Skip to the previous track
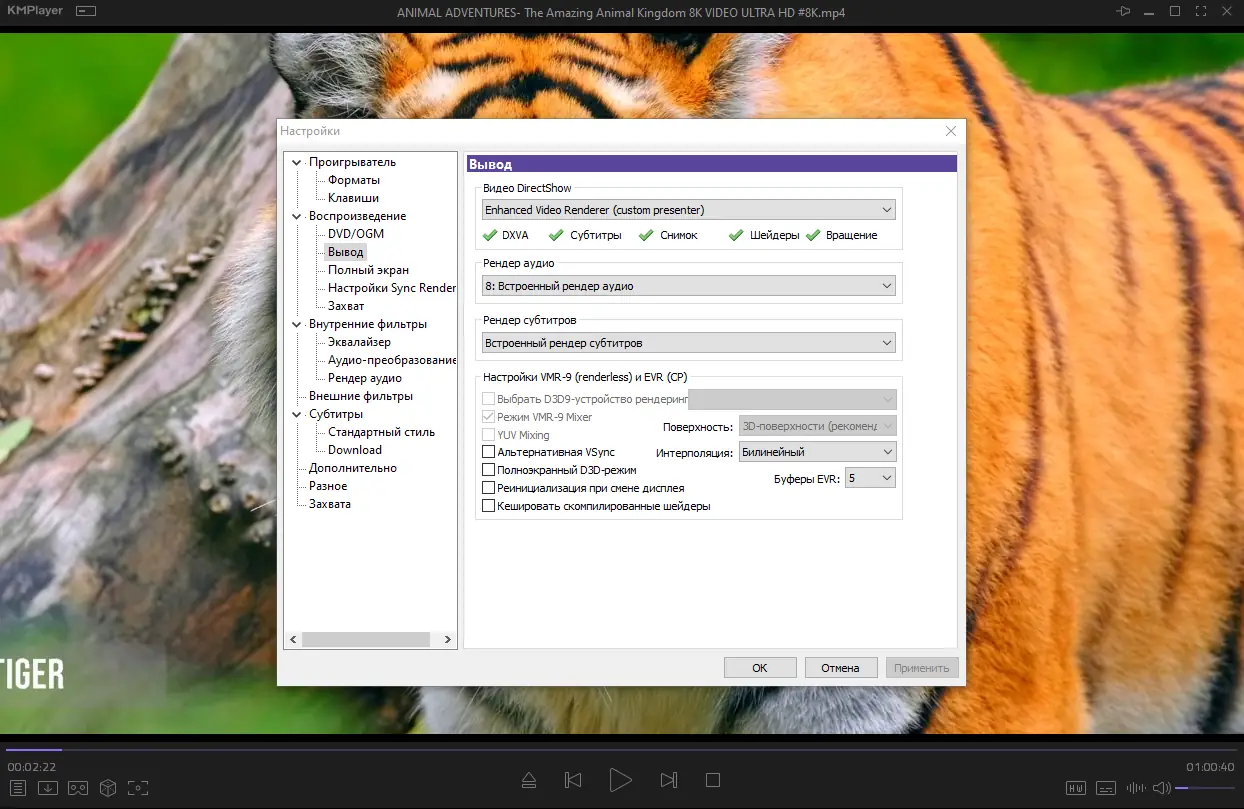 coord(573,780)
